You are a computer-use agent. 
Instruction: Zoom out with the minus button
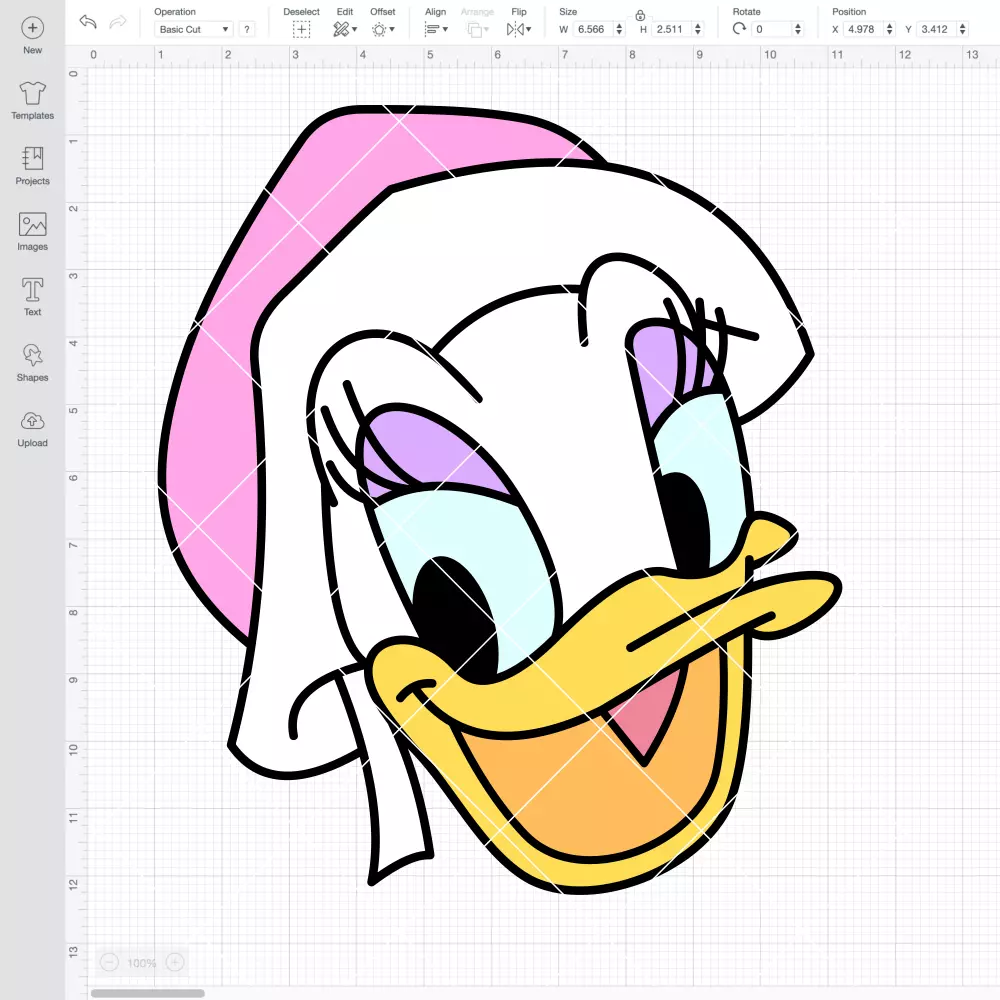click(x=110, y=962)
